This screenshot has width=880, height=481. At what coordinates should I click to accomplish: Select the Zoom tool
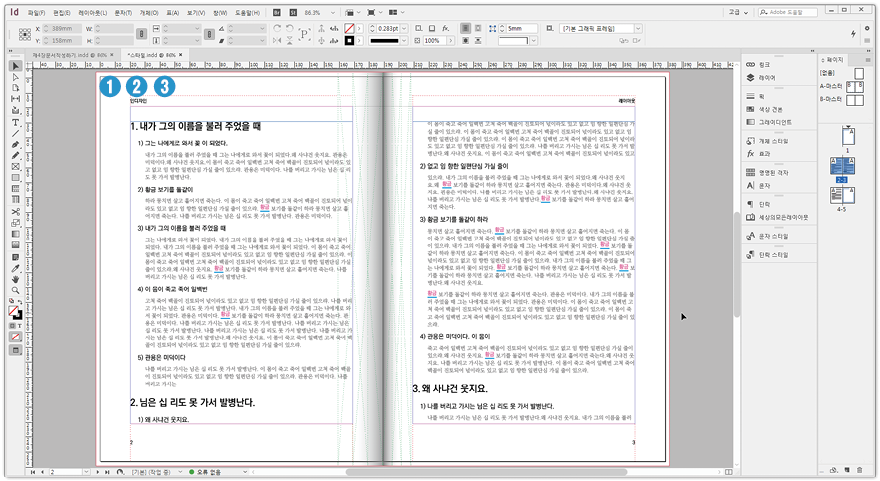click(x=16, y=290)
